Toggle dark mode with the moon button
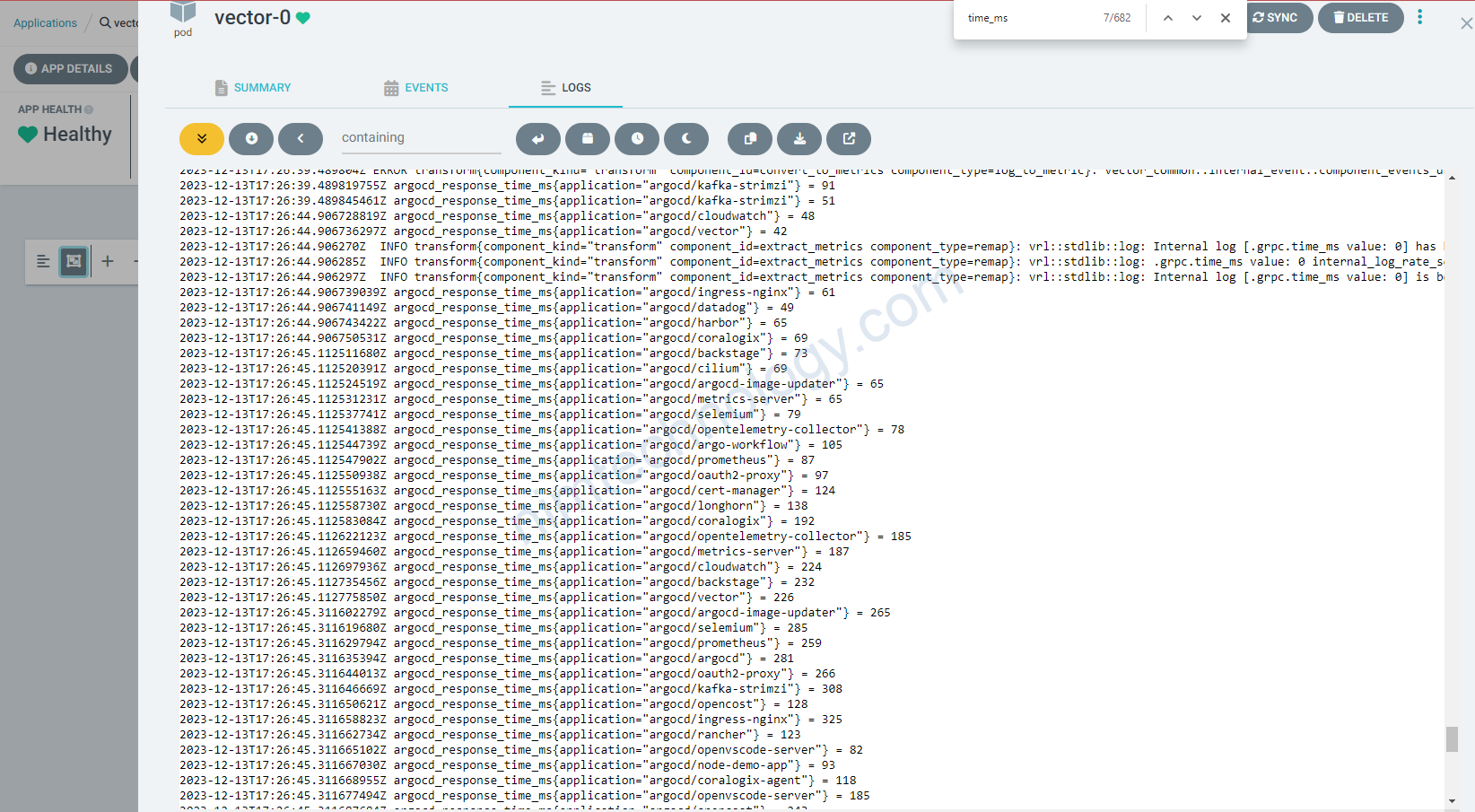This screenshot has width=1475, height=812. click(x=686, y=139)
